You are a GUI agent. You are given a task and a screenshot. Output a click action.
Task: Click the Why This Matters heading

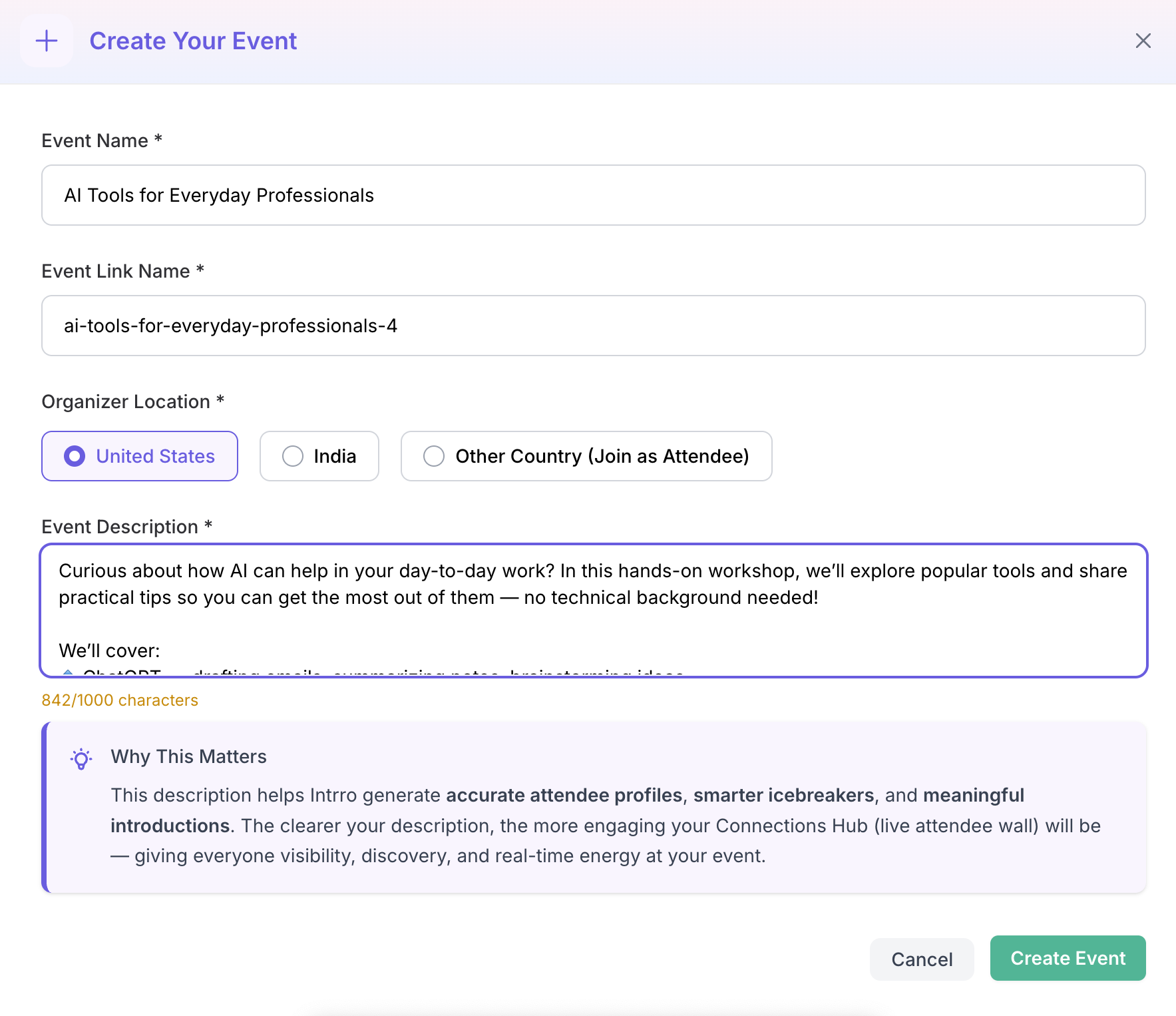pyautogui.click(x=188, y=756)
